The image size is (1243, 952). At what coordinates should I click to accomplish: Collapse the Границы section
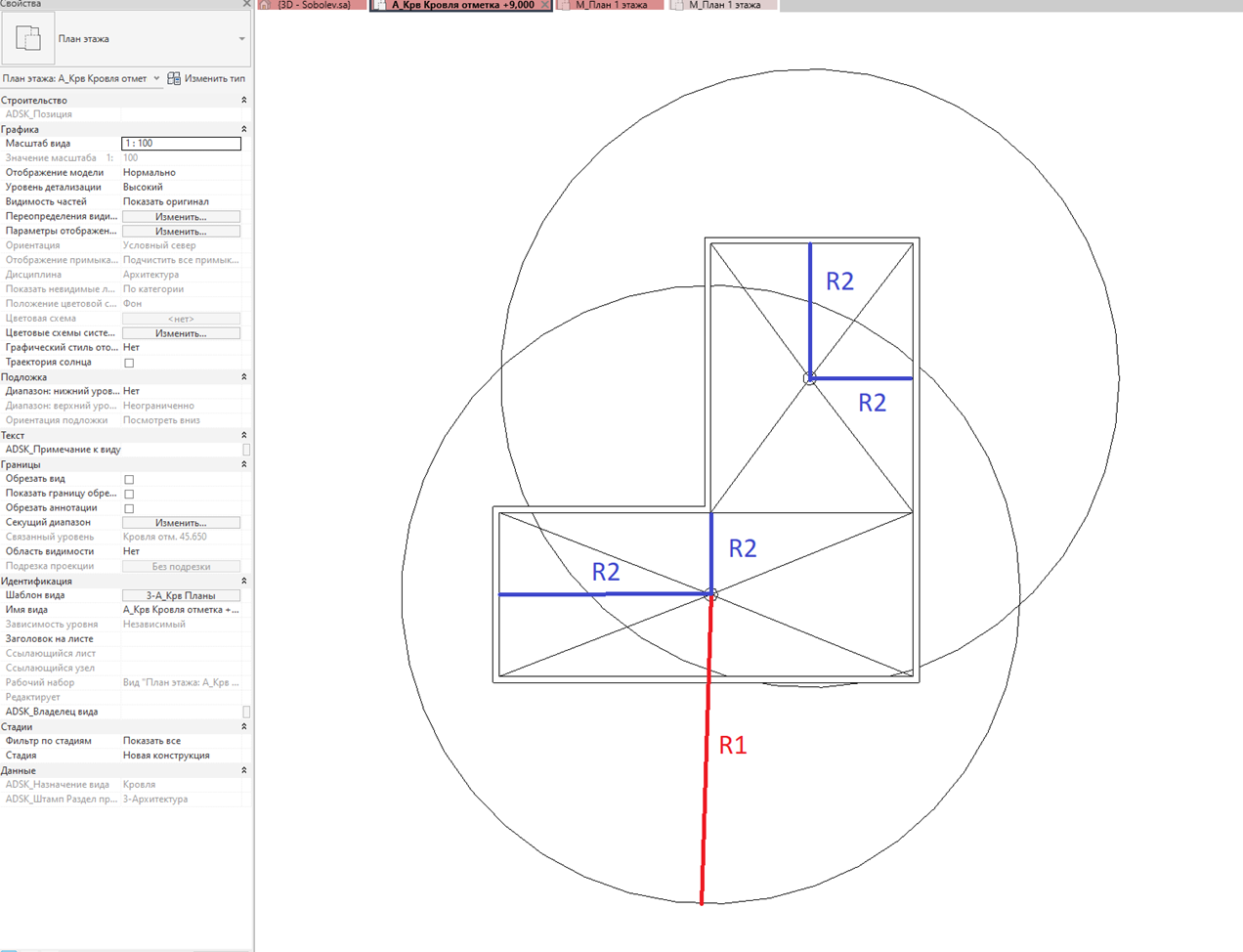(244, 464)
